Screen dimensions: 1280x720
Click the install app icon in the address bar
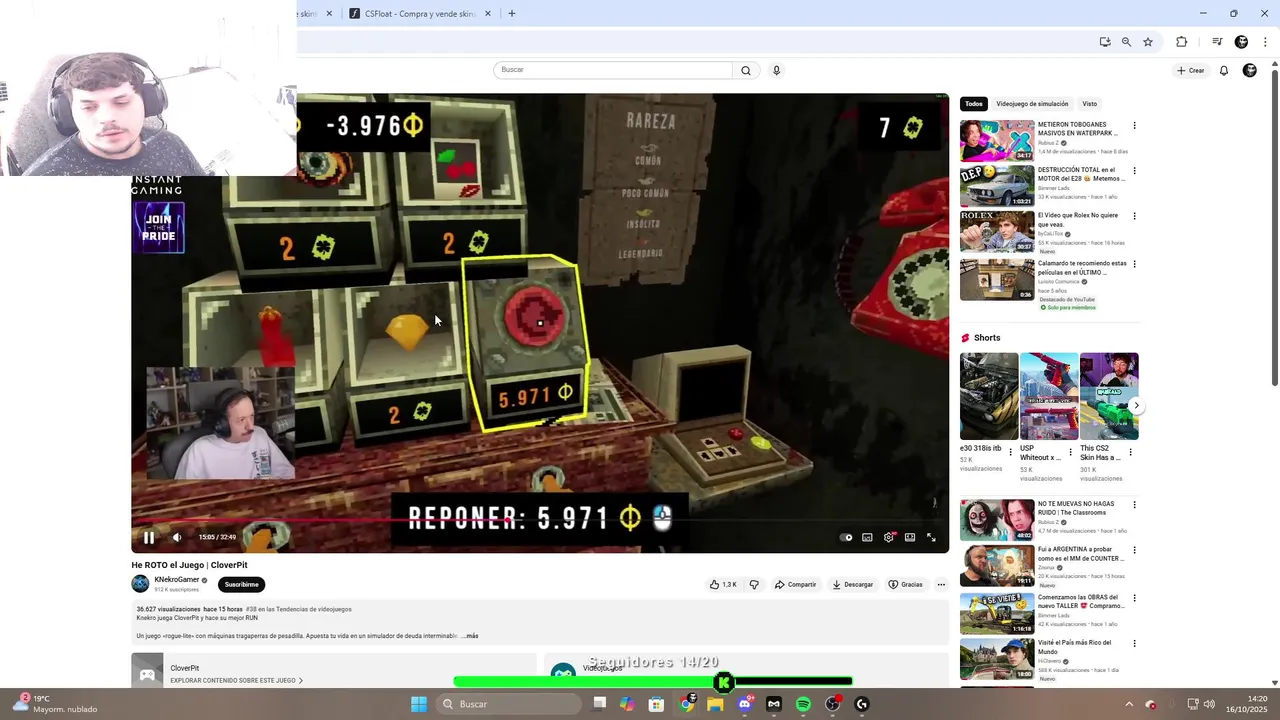click(1104, 42)
